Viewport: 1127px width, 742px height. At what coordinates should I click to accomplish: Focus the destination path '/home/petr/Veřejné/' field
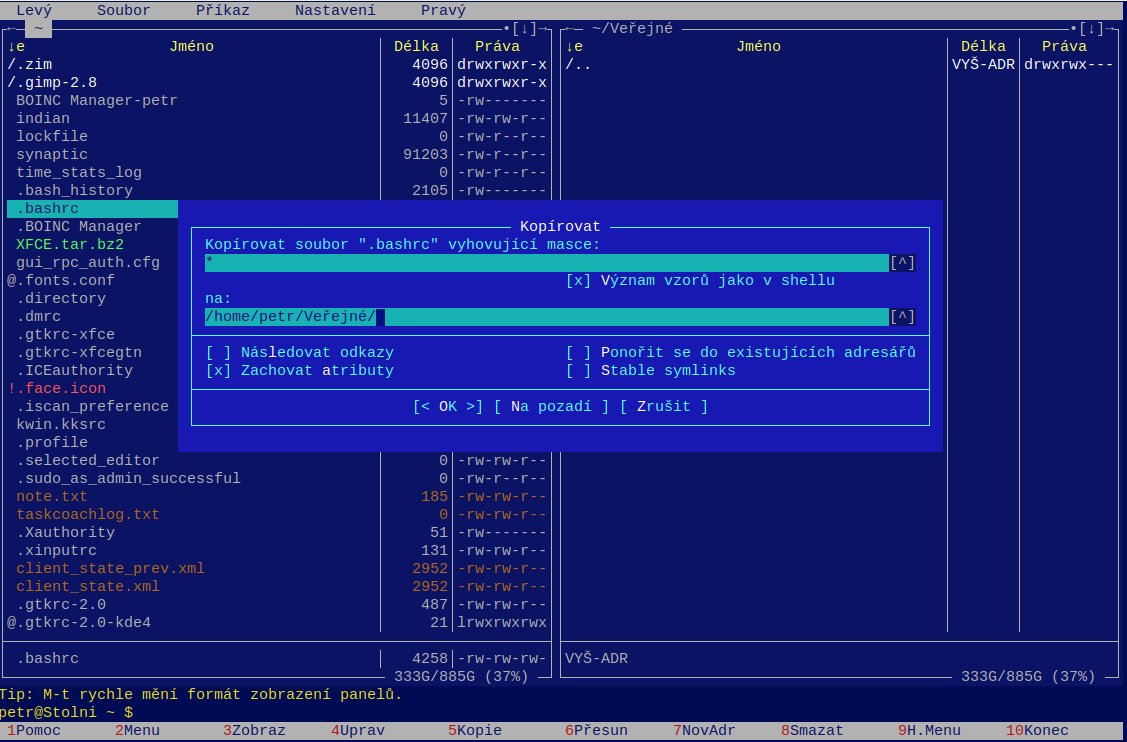click(x=547, y=317)
